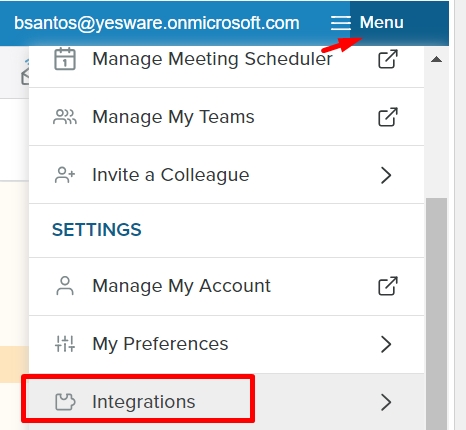Screen dimensions: 466x430
Task: Click the calendar icon for Meeting Scheduler
Action: 65,59
